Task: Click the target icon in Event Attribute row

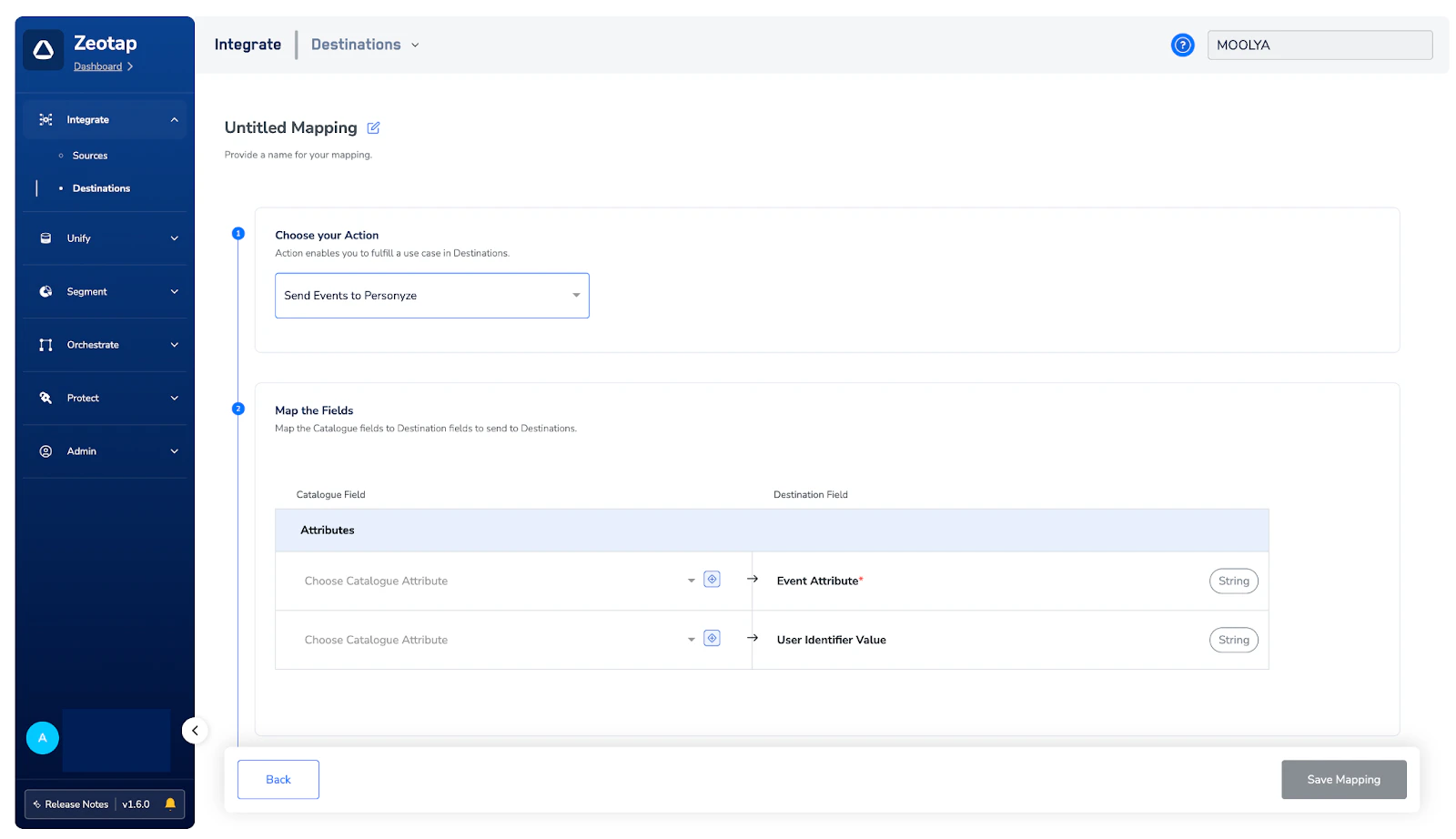Action: tap(712, 580)
